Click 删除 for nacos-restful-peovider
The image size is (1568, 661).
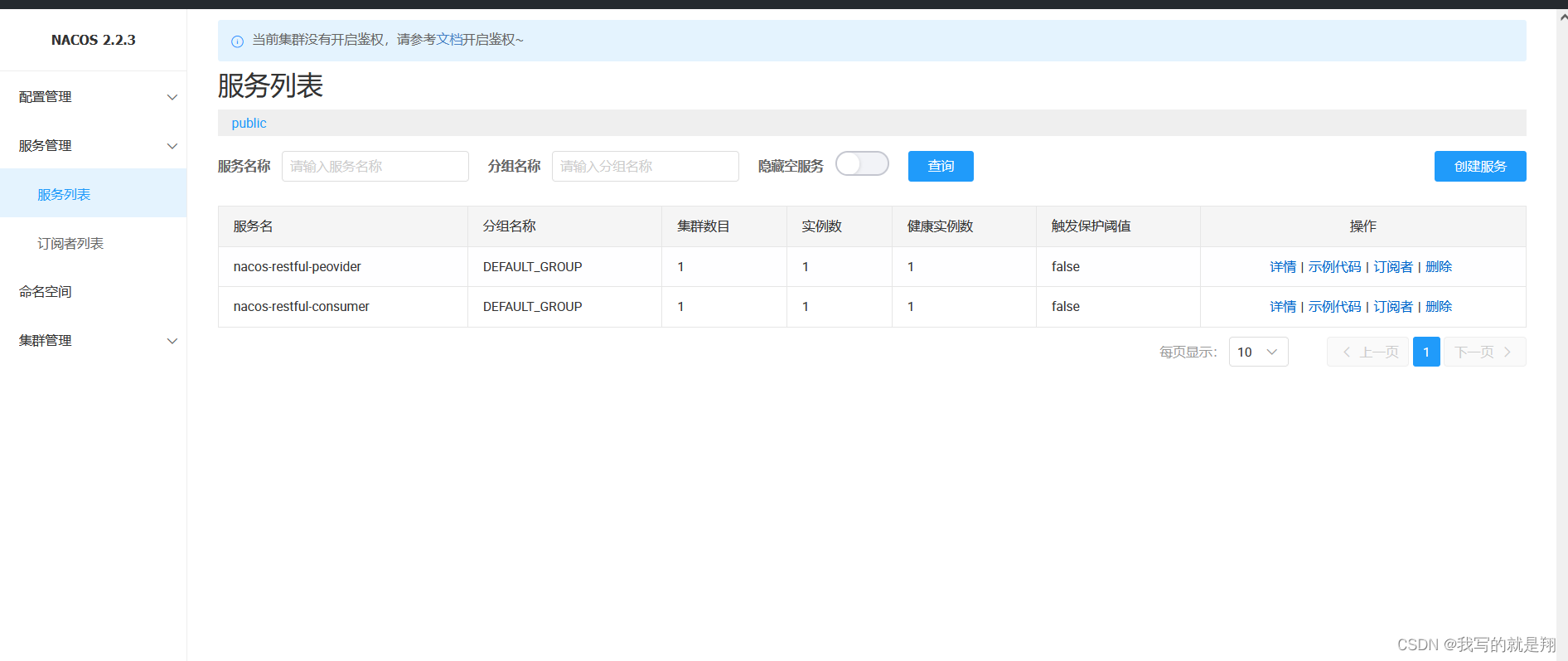pyautogui.click(x=1439, y=267)
